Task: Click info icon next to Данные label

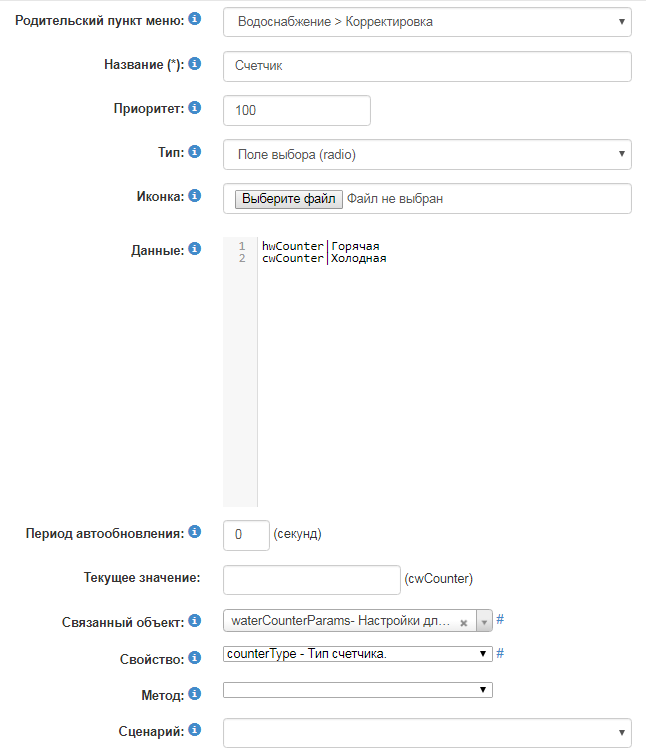Action: [195, 249]
